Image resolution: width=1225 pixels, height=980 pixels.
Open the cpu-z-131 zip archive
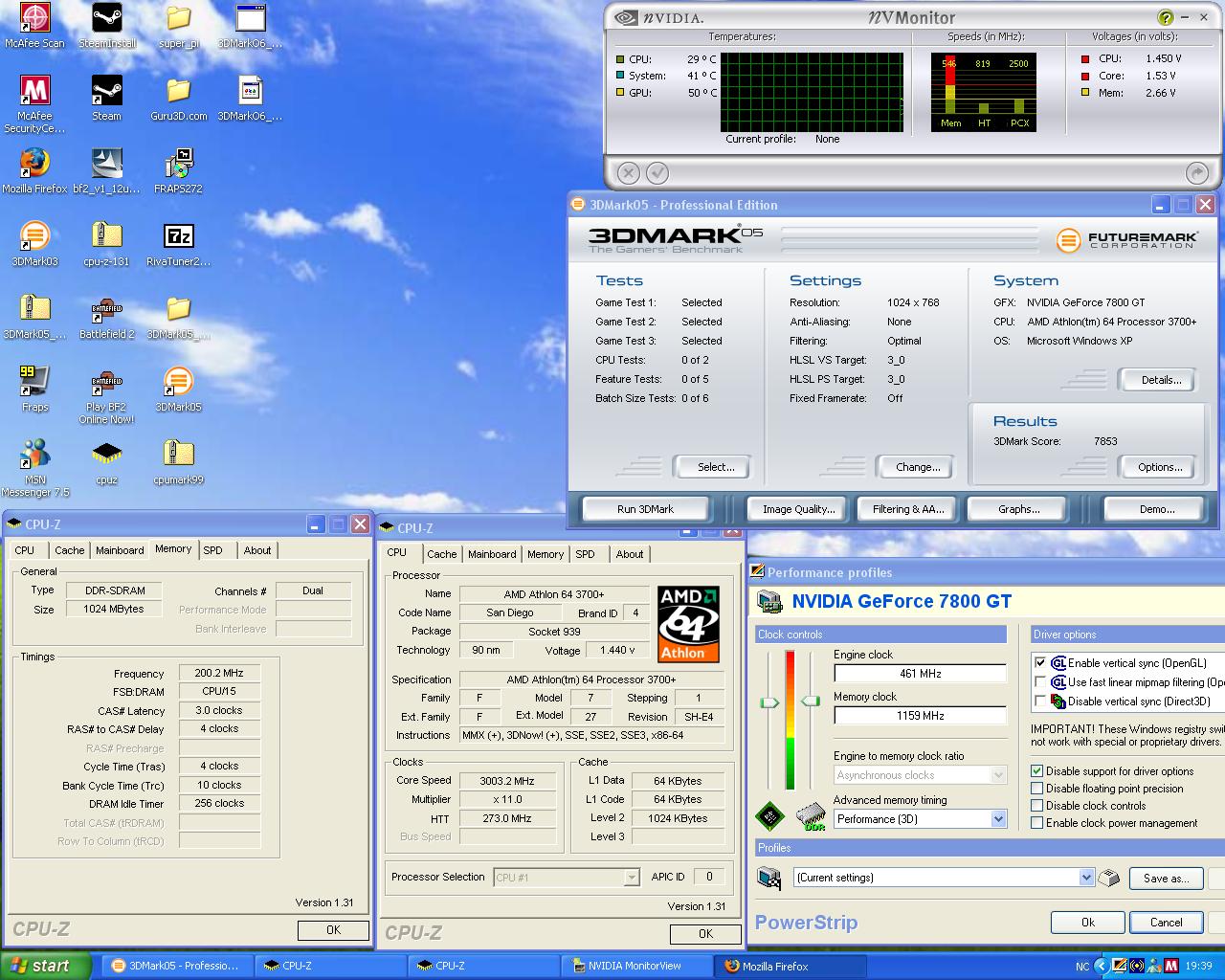pos(106,244)
